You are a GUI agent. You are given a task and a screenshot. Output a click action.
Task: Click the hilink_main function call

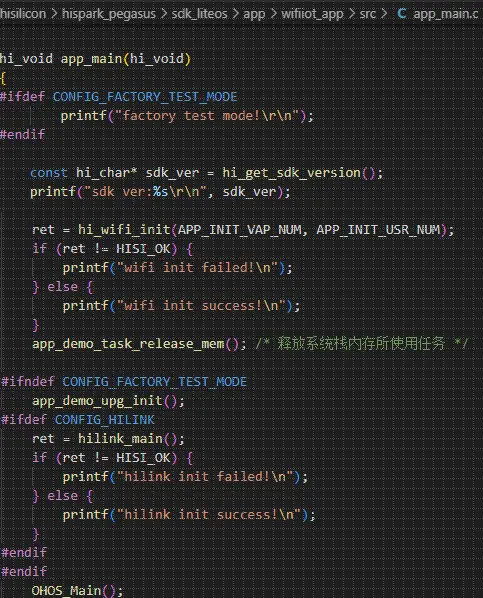[120, 439]
